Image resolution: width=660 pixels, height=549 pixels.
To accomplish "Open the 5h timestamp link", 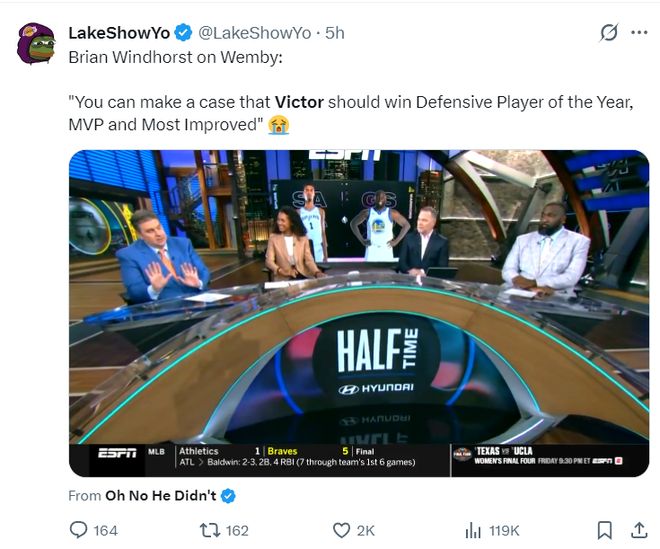I will [x=335, y=33].
